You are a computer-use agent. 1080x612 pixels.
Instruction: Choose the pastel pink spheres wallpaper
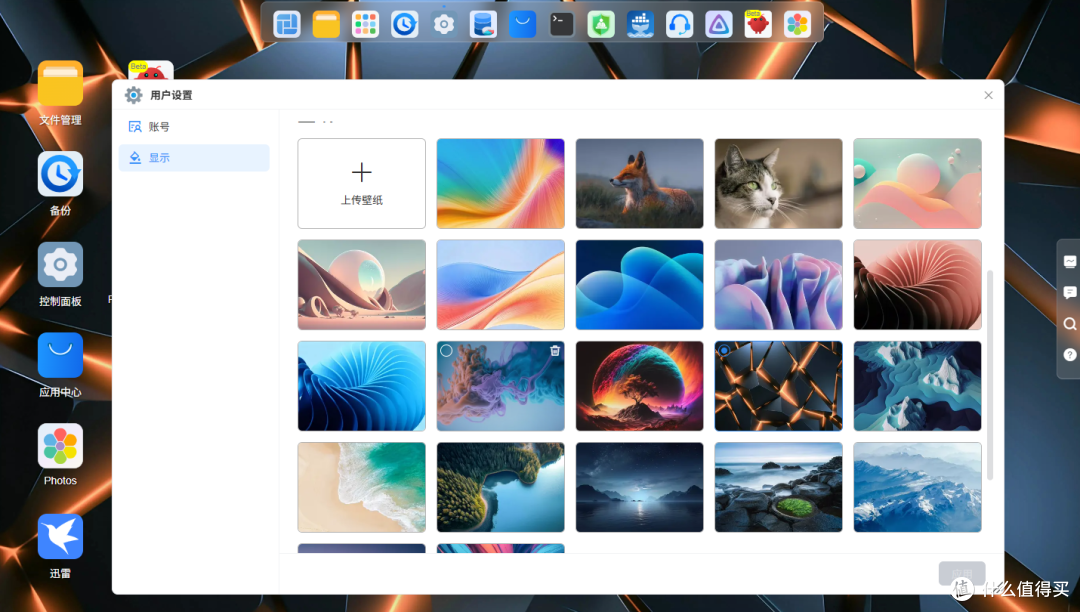point(917,183)
